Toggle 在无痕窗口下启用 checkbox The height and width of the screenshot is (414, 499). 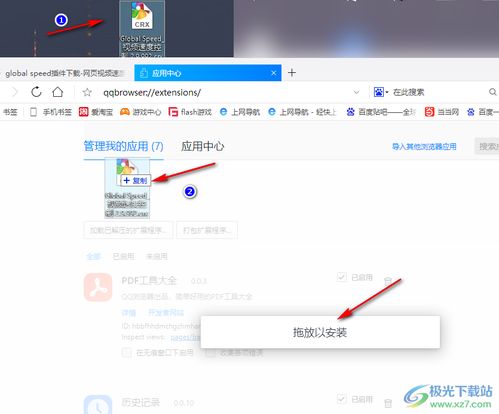pos(126,353)
